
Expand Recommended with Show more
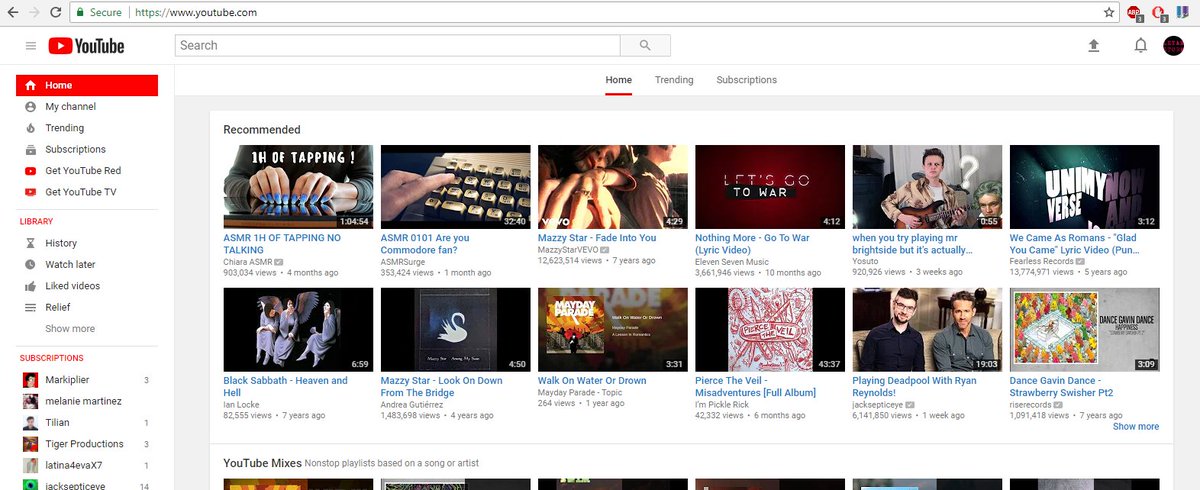point(1136,427)
